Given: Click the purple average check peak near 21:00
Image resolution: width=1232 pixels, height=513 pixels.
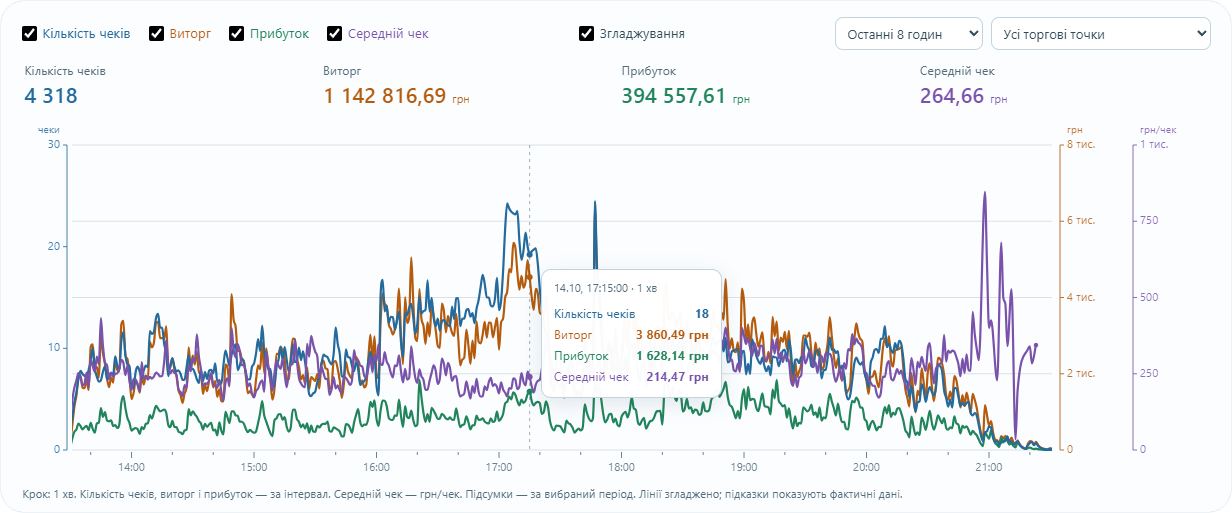Looking at the screenshot, I should [985, 194].
